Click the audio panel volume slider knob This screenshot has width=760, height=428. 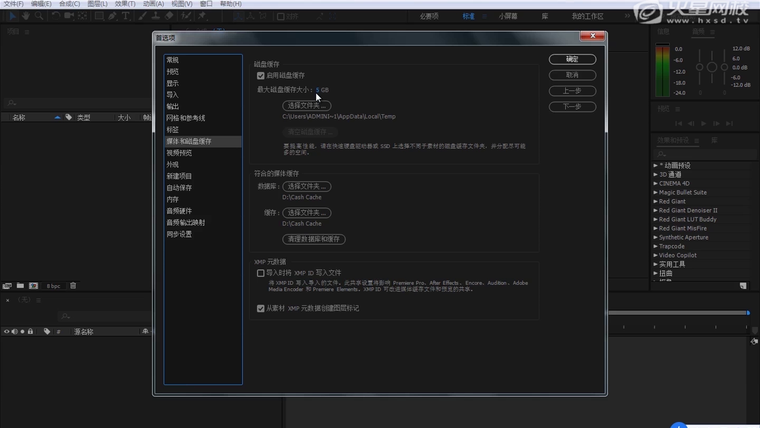click(x=712, y=68)
